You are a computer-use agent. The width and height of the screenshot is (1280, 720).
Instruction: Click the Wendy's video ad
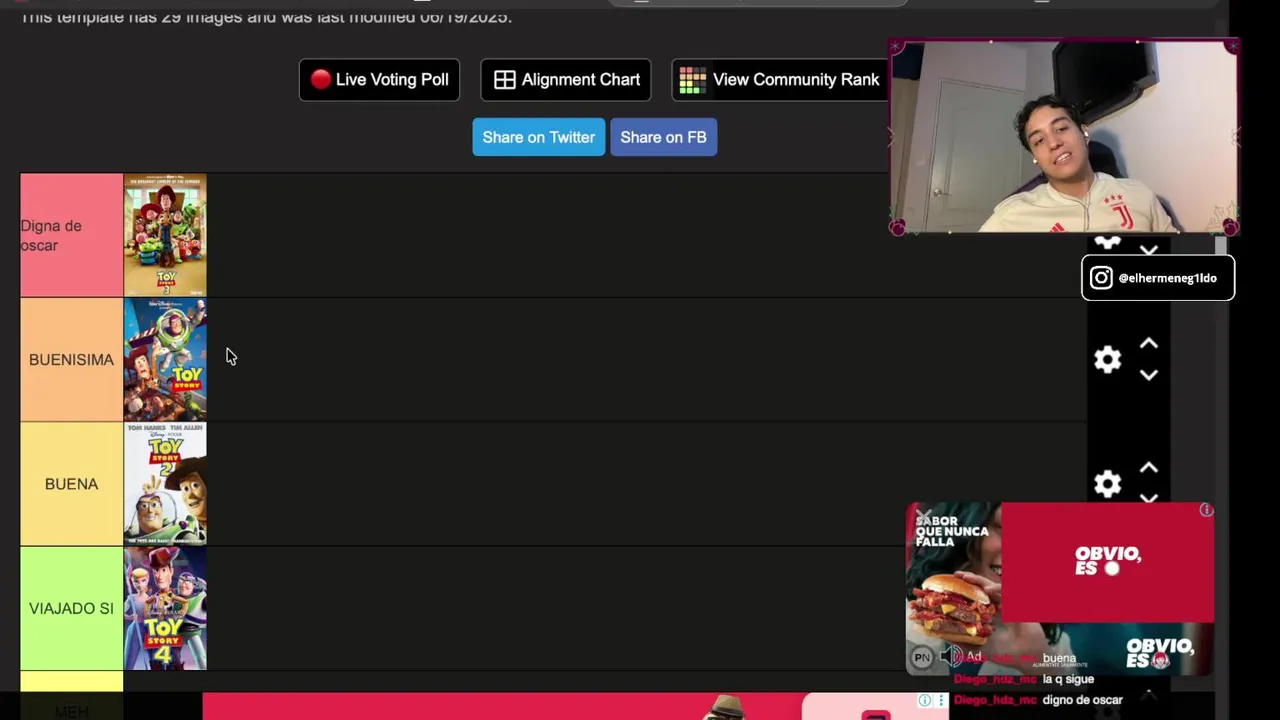click(1060, 588)
